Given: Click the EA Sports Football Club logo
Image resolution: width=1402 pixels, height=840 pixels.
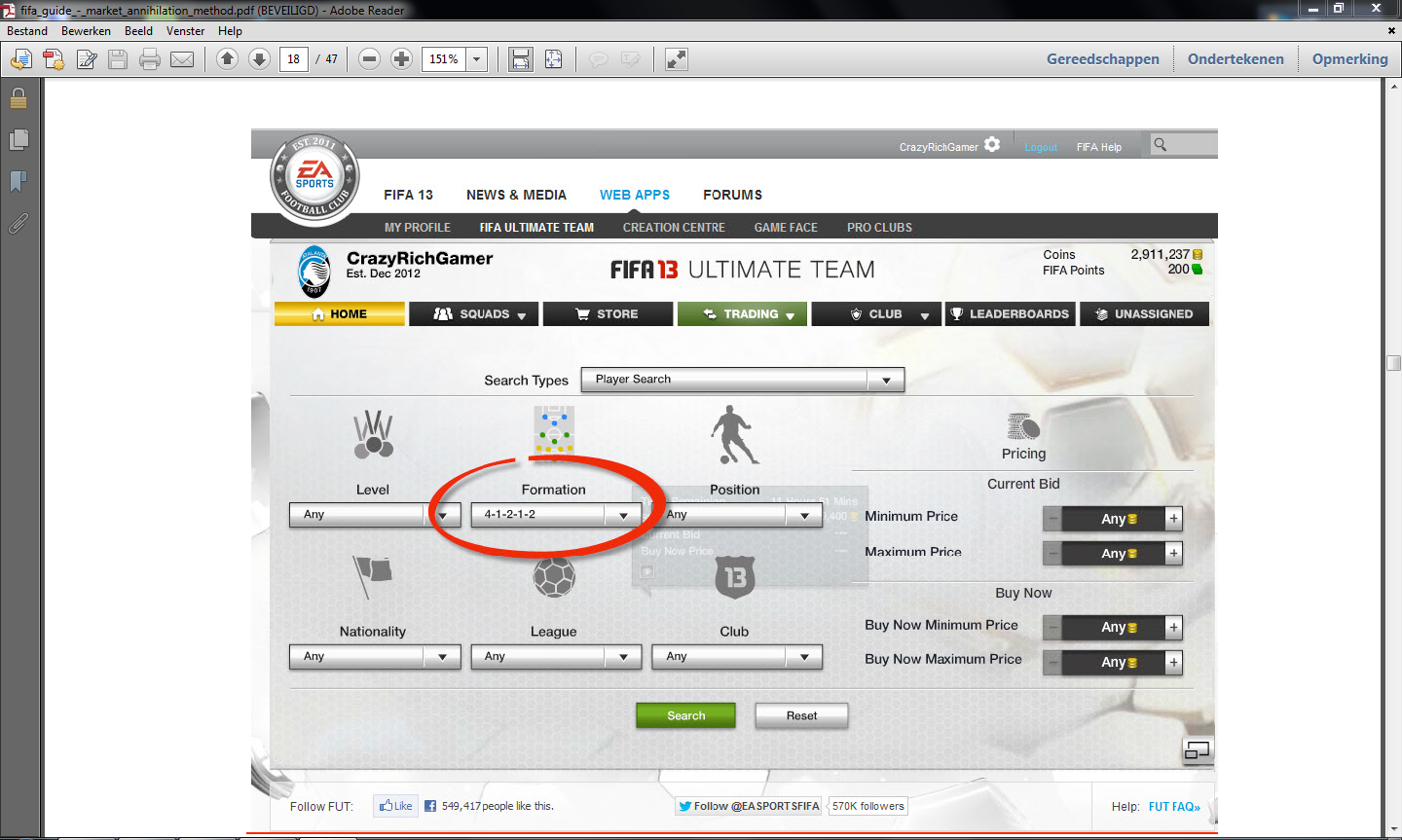Looking at the screenshot, I should (x=314, y=177).
